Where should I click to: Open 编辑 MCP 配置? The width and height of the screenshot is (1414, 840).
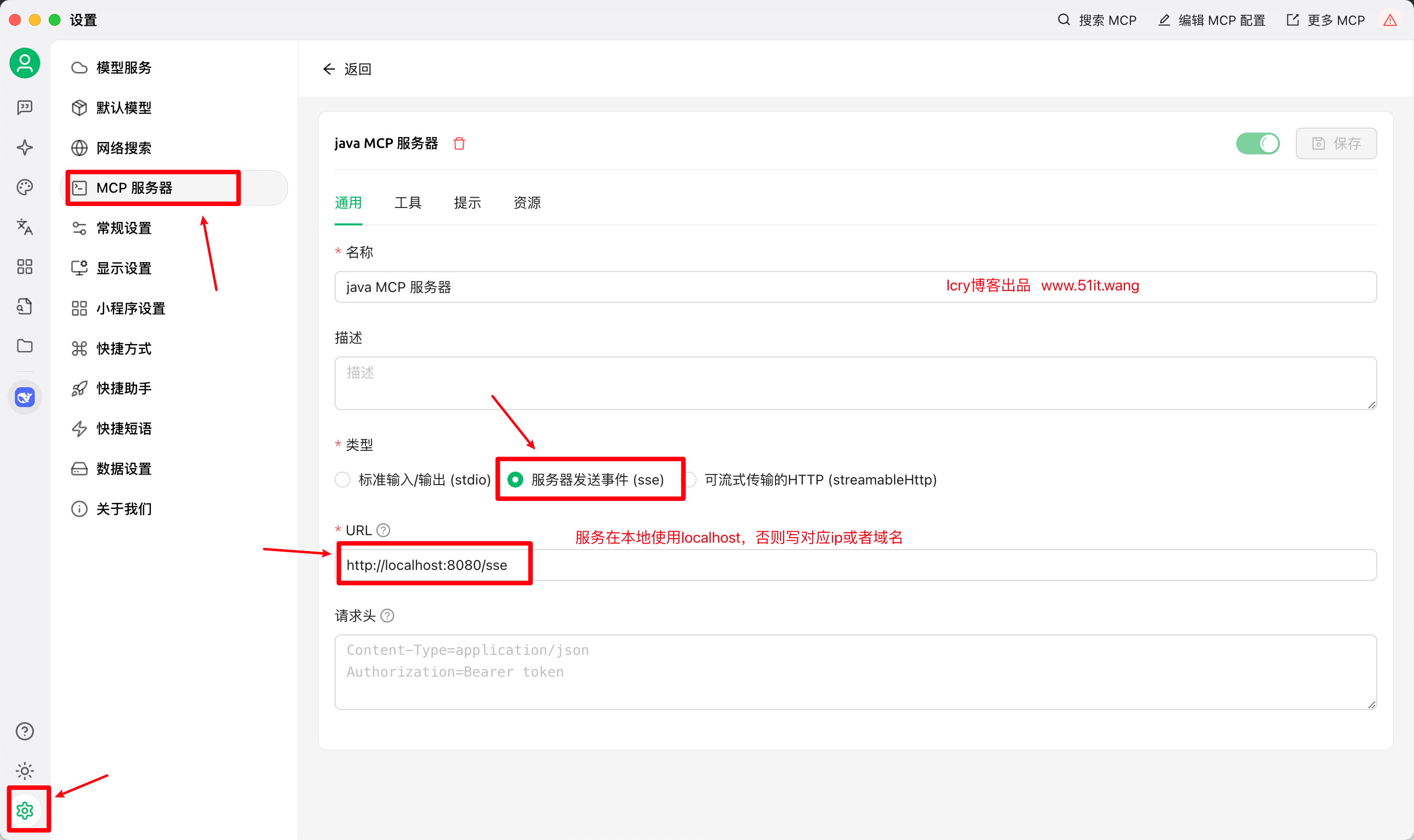[x=1211, y=20]
